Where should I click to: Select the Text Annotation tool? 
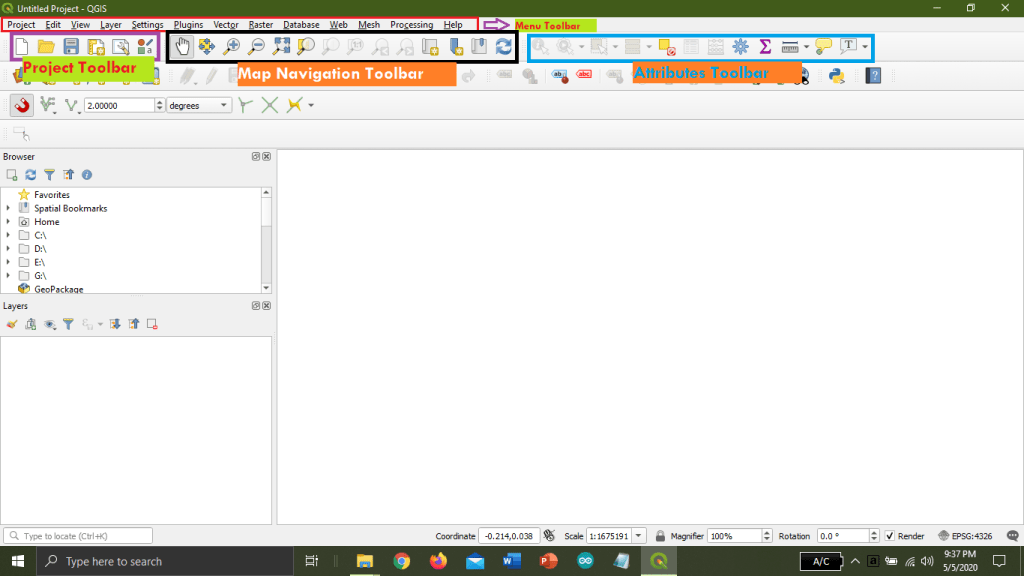[848, 46]
